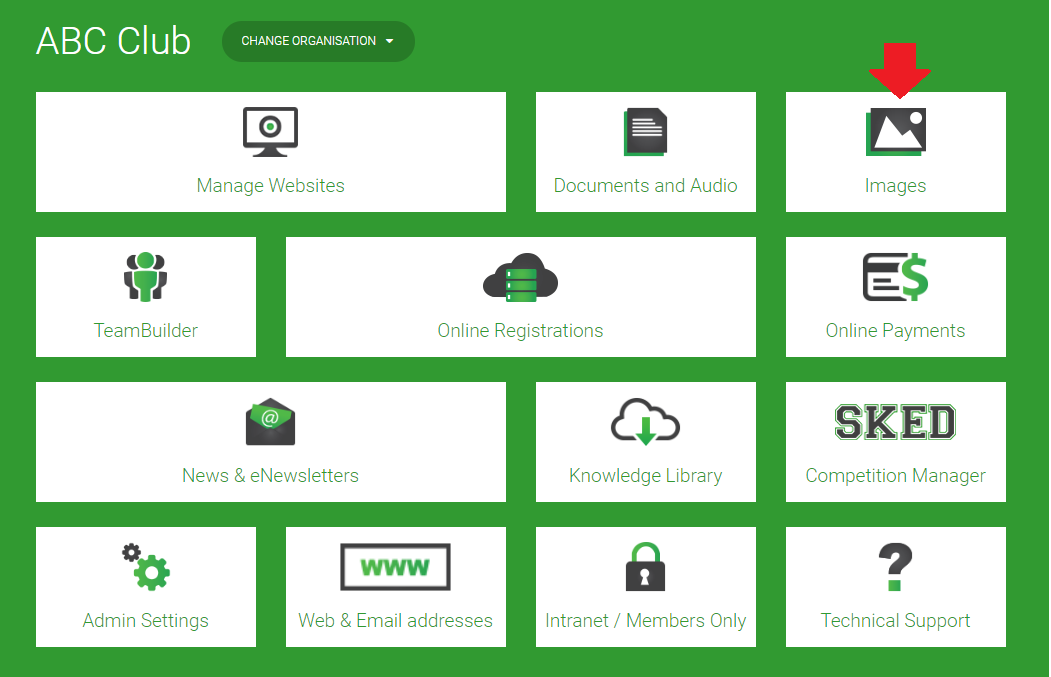Click the Technical Support question mark icon
1051x677 pixels.
pyautogui.click(x=895, y=567)
